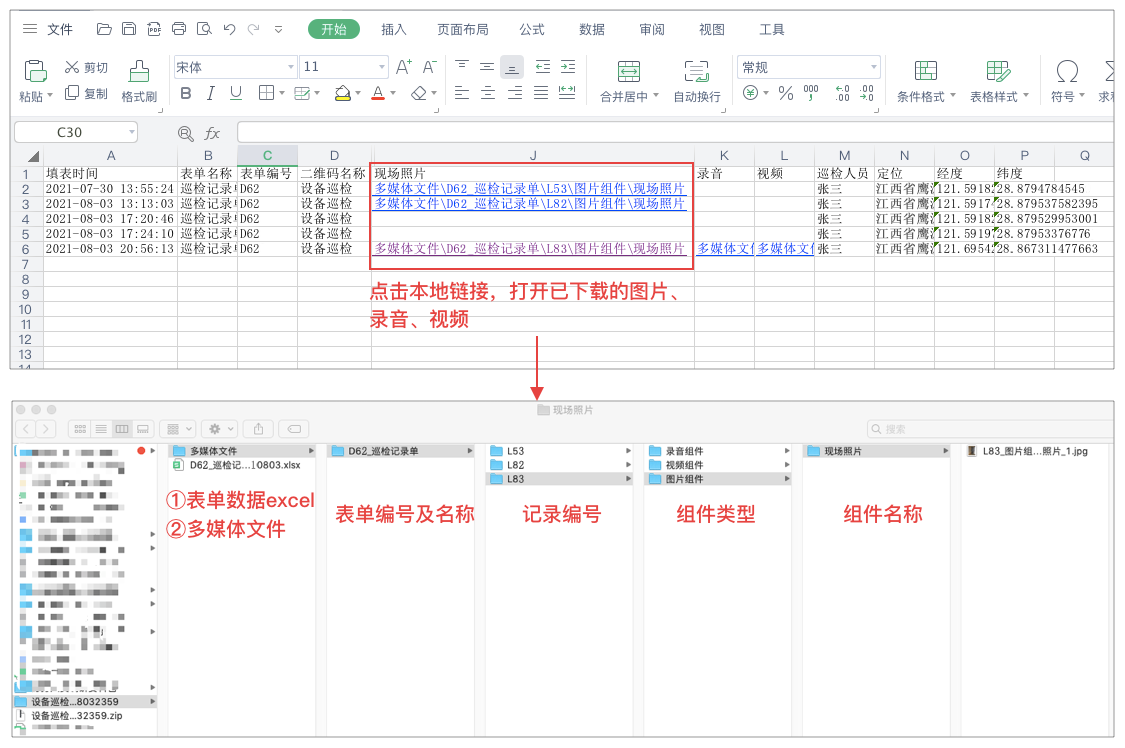
Task: Open the export to PDF icon
Action: [x=155, y=30]
